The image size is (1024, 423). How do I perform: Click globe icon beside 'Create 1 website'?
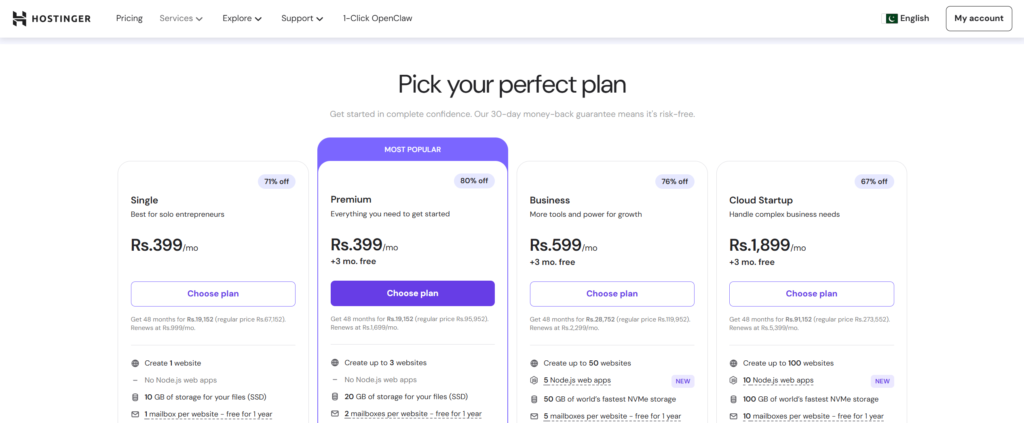(x=135, y=363)
